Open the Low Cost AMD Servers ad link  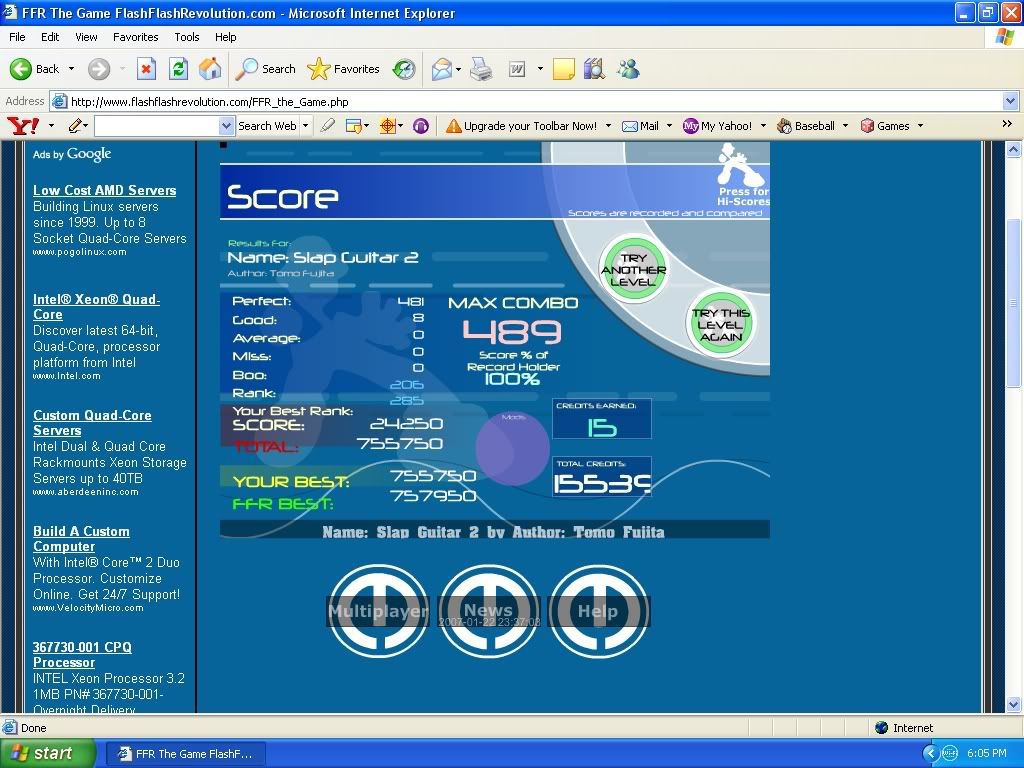pos(104,190)
